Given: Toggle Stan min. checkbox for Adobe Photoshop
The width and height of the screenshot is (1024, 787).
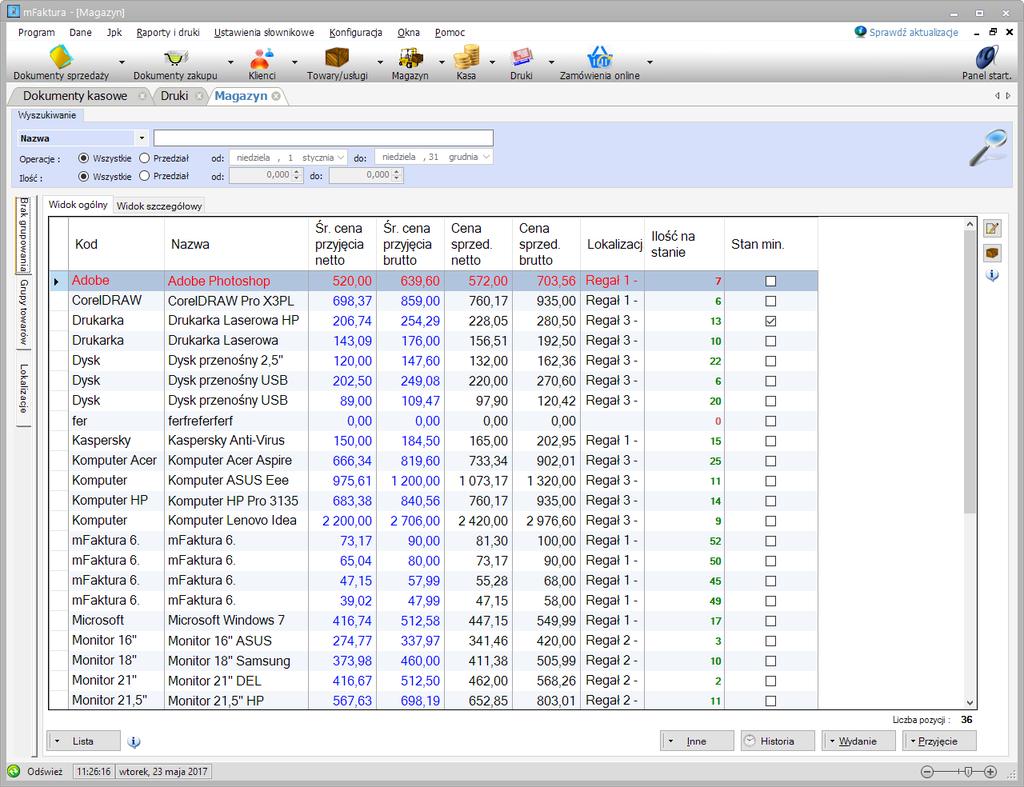Looking at the screenshot, I should click(x=771, y=281).
